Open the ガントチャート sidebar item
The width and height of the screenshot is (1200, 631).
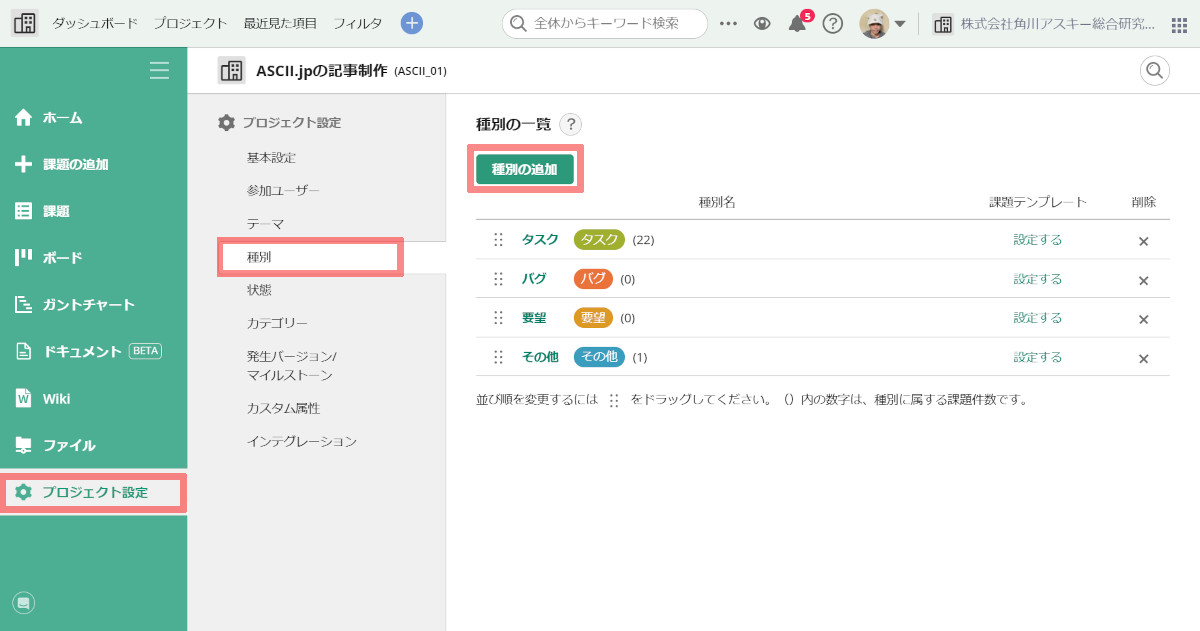click(88, 305)
